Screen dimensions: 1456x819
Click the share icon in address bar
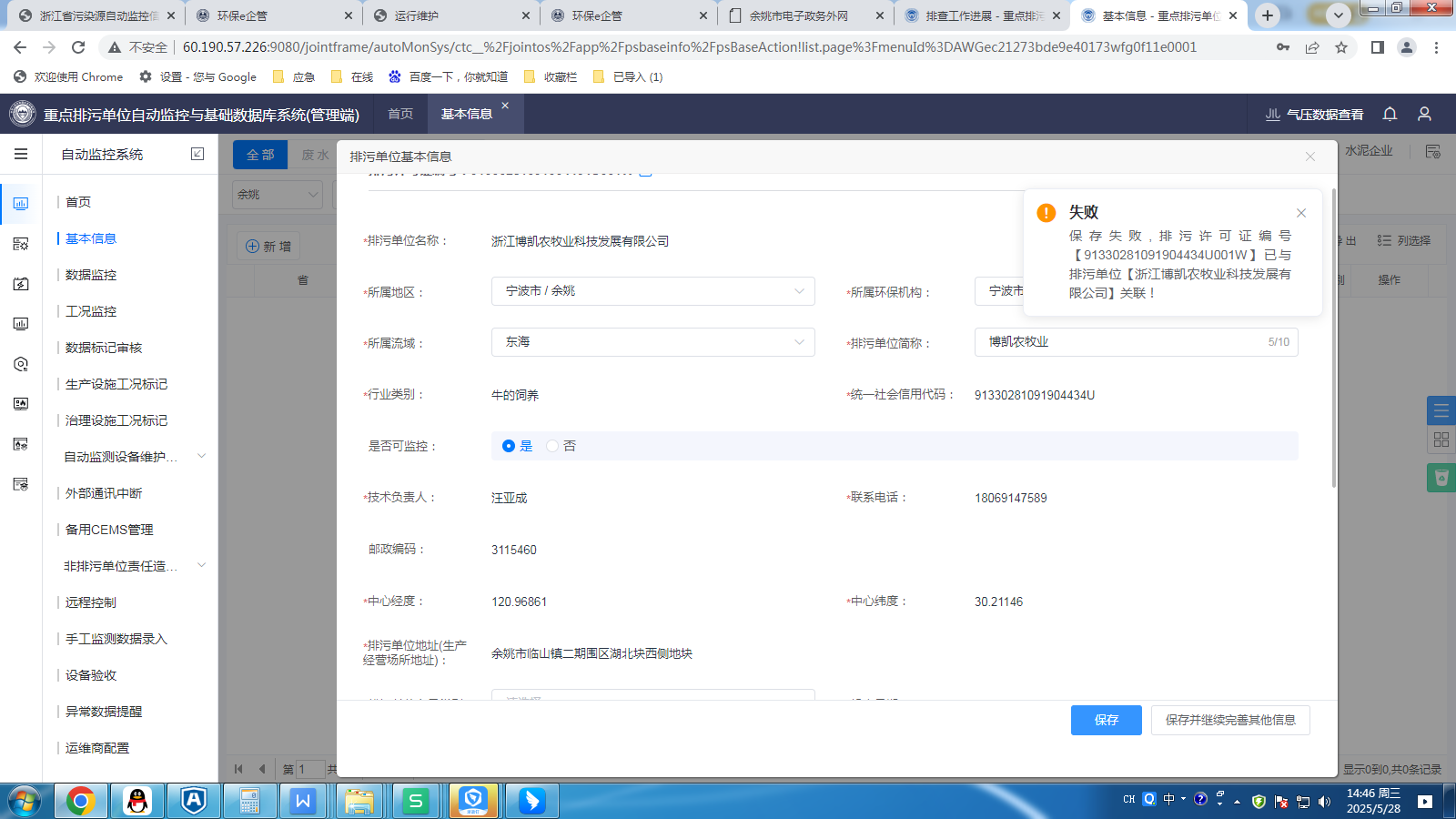[1312, 47]
